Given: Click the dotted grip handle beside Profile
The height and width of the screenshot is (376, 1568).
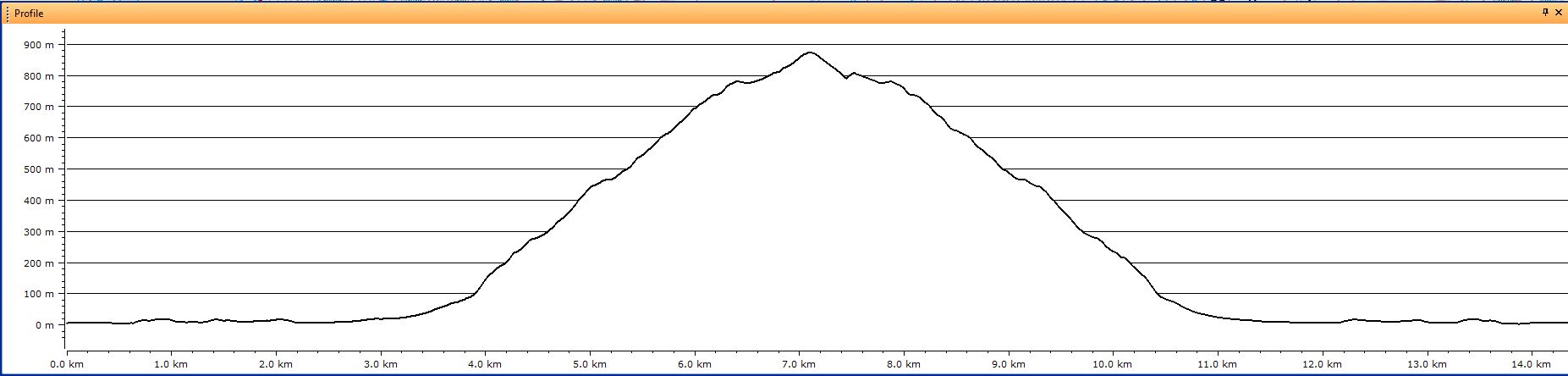Looking at the screenshot, I should 8,14.
